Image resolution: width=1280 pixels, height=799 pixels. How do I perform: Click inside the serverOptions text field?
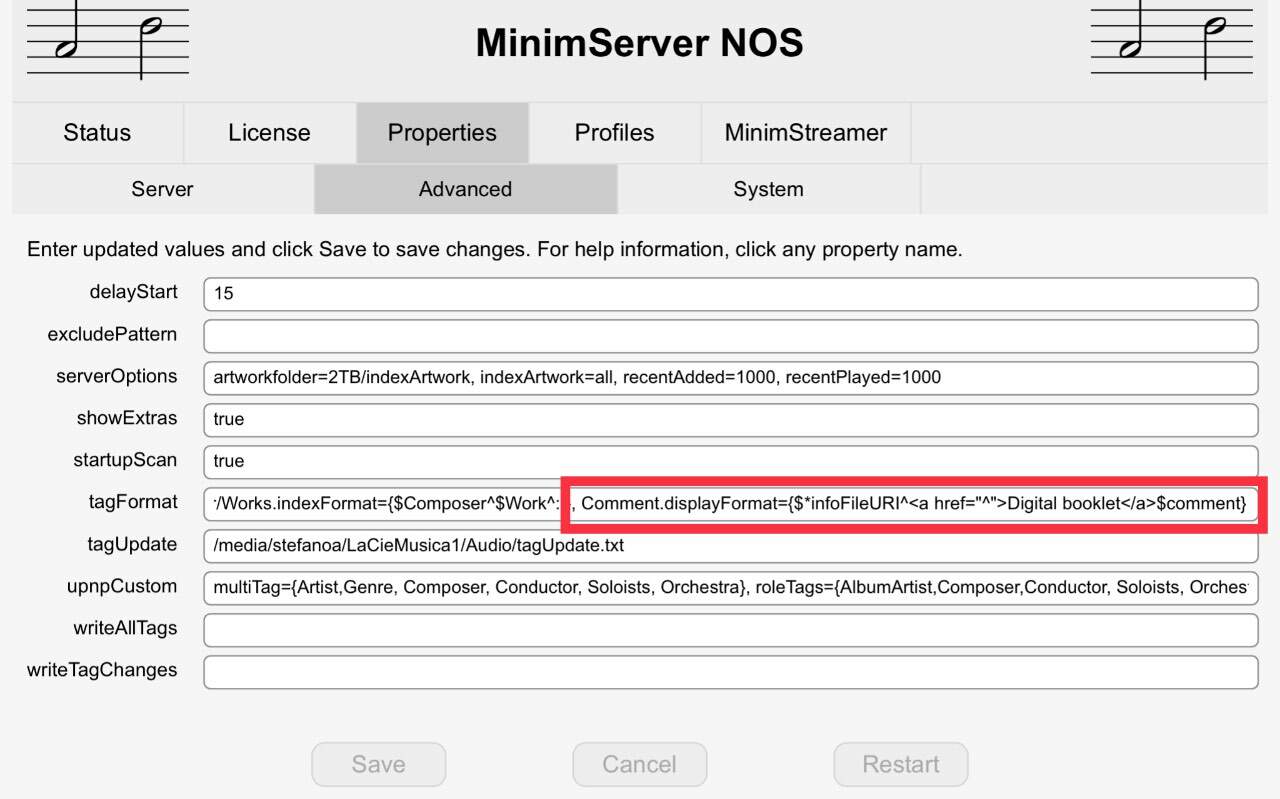click(730, 378)
